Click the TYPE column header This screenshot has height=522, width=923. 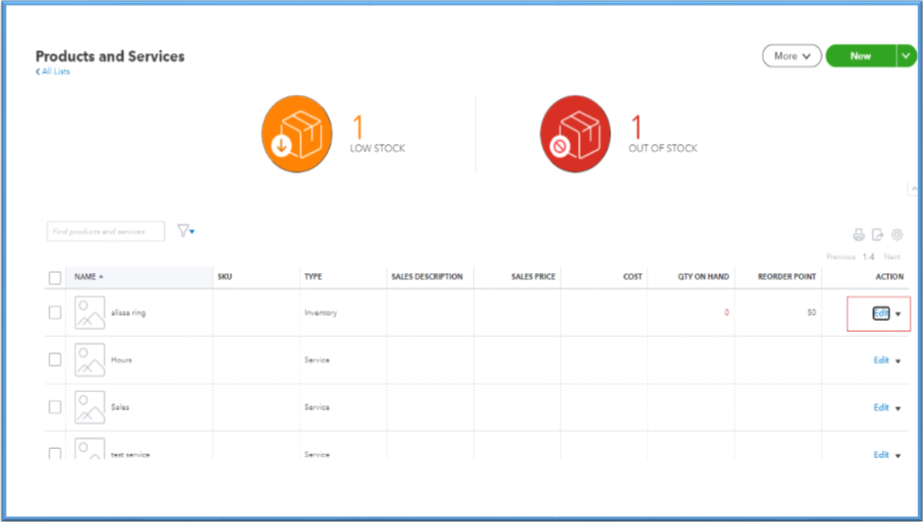coord(313,277)
